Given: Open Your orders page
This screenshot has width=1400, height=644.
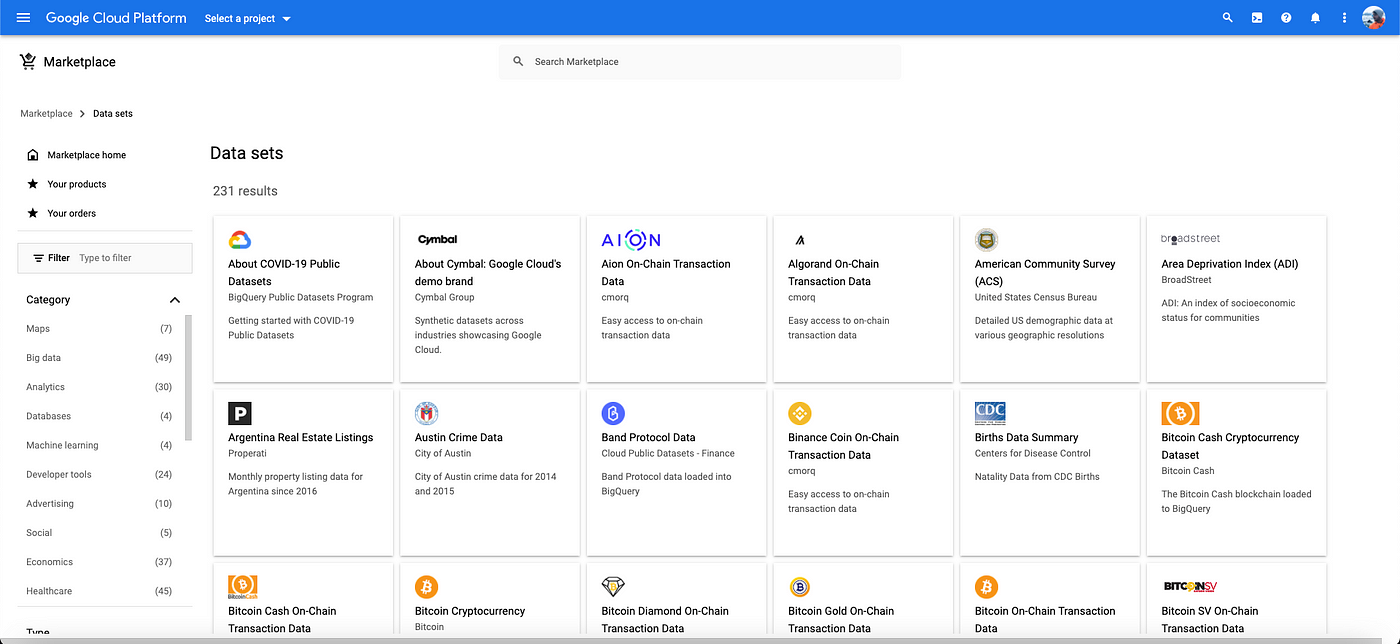Looking at the screenshot, I should tap(70, 213).
